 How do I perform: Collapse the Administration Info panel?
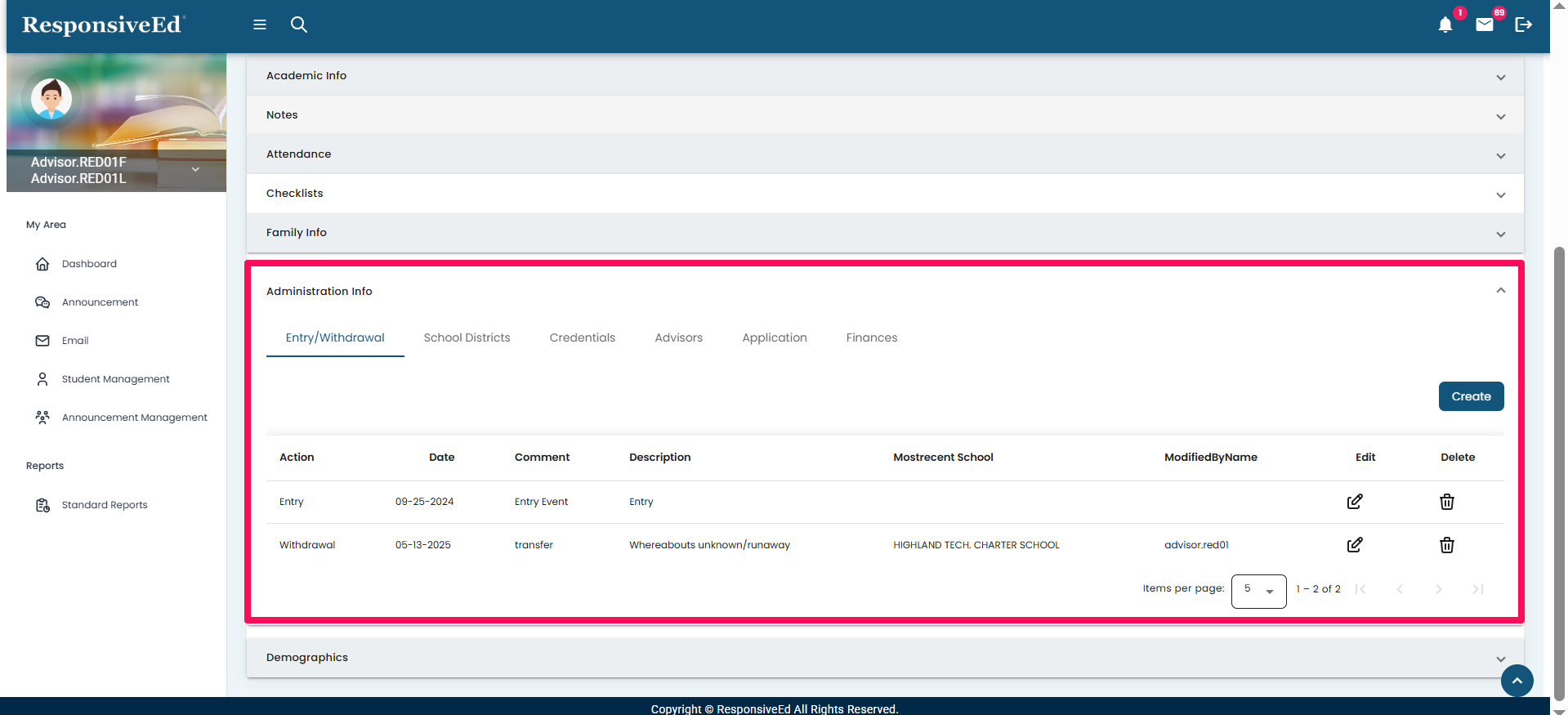pyautogui.click(x=1500, y=291)
